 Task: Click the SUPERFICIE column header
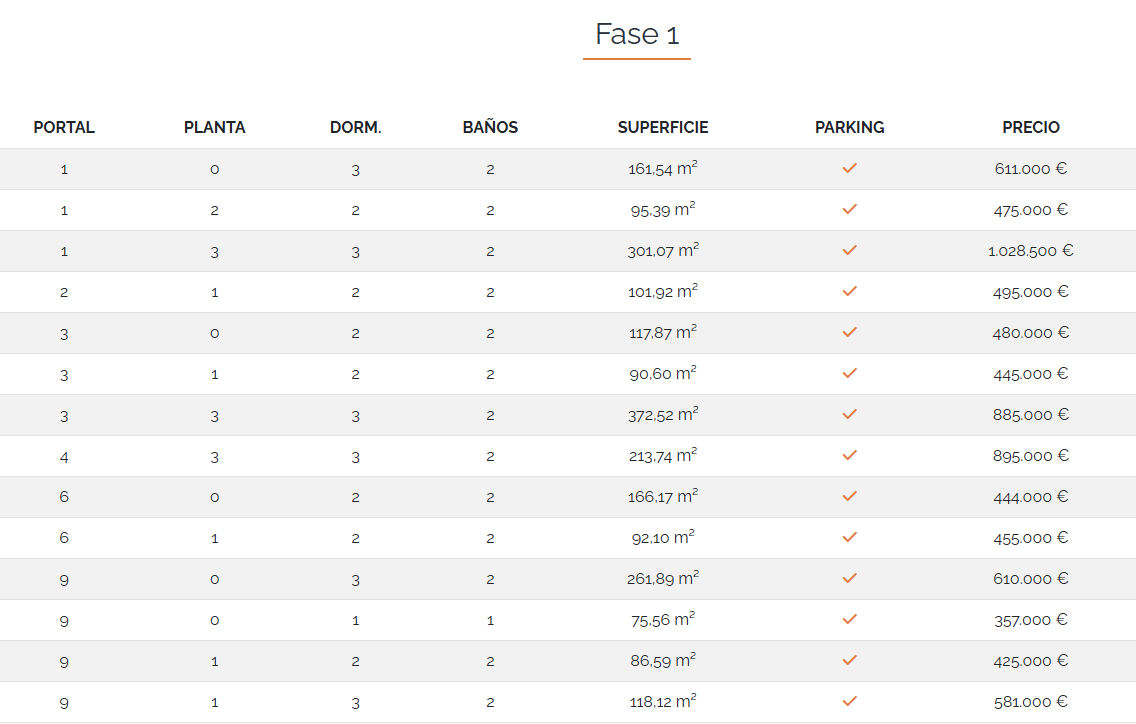[x=663, y=128]
